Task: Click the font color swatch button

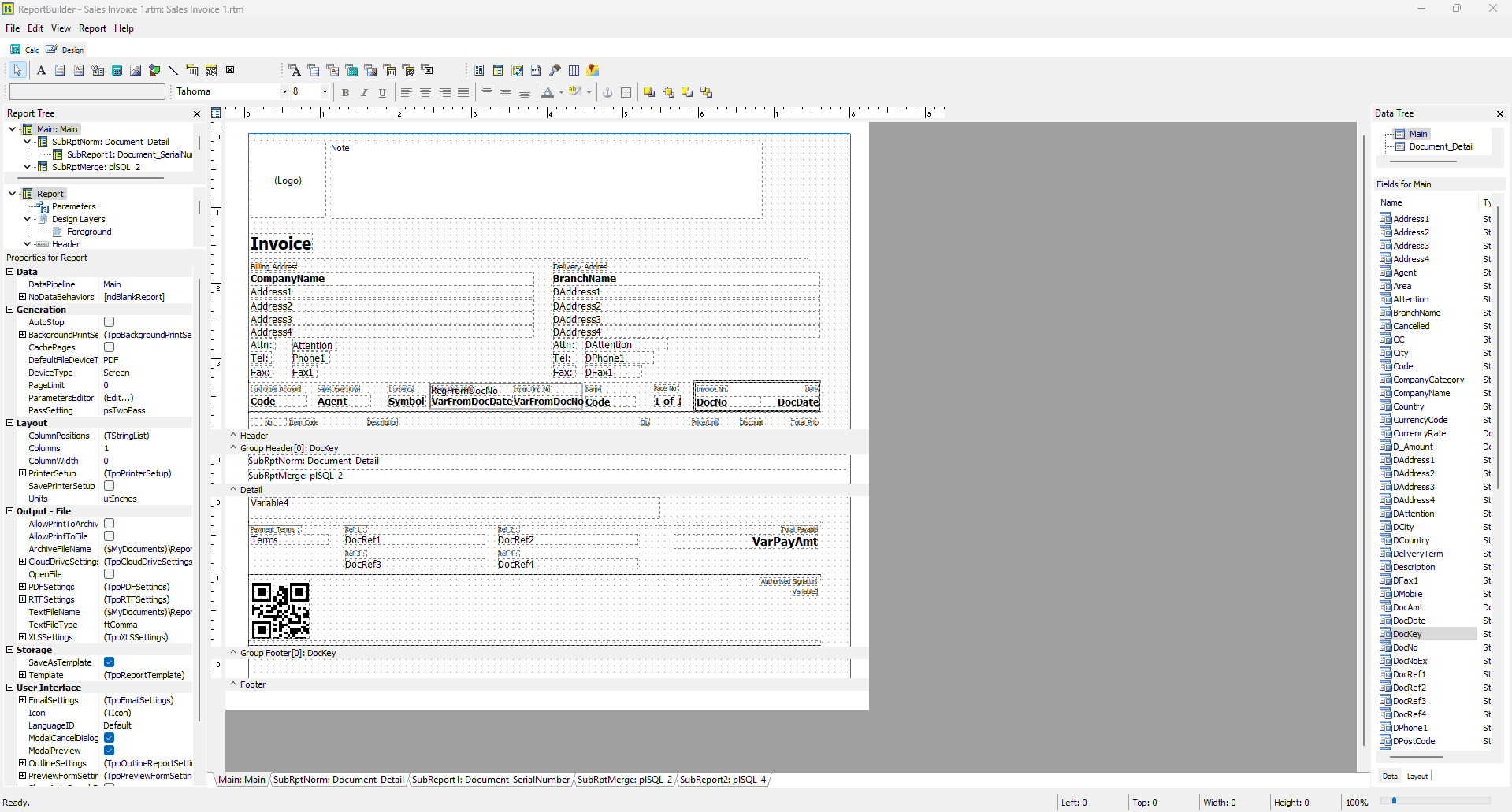Action: 548,92
